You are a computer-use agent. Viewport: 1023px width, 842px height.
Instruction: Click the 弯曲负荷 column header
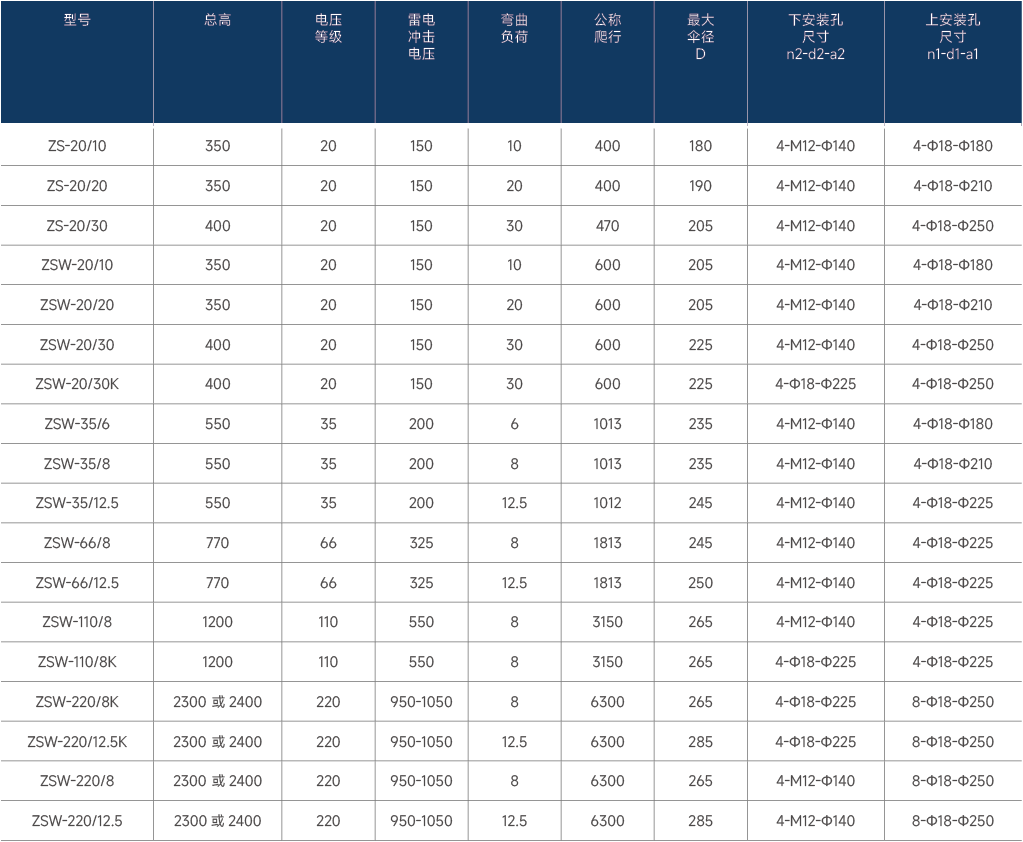[x=514, y=28]
